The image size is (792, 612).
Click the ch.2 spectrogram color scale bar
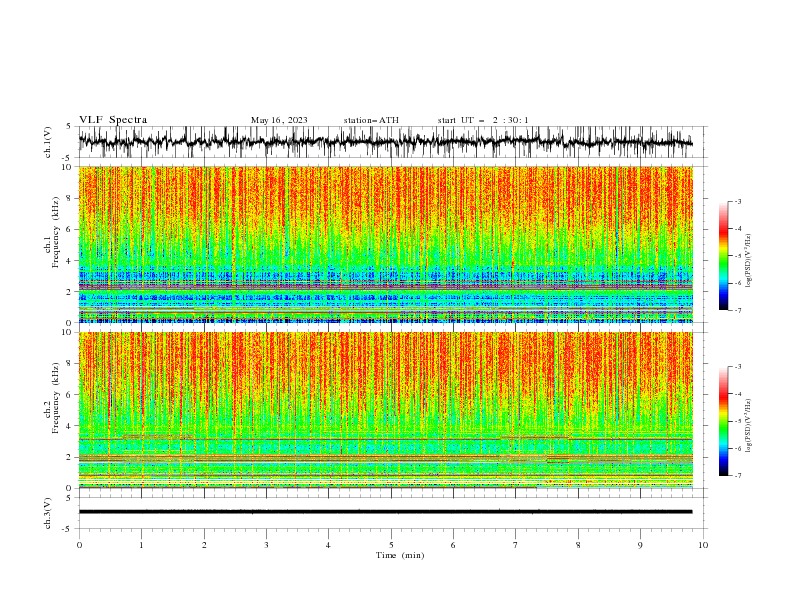723,421
